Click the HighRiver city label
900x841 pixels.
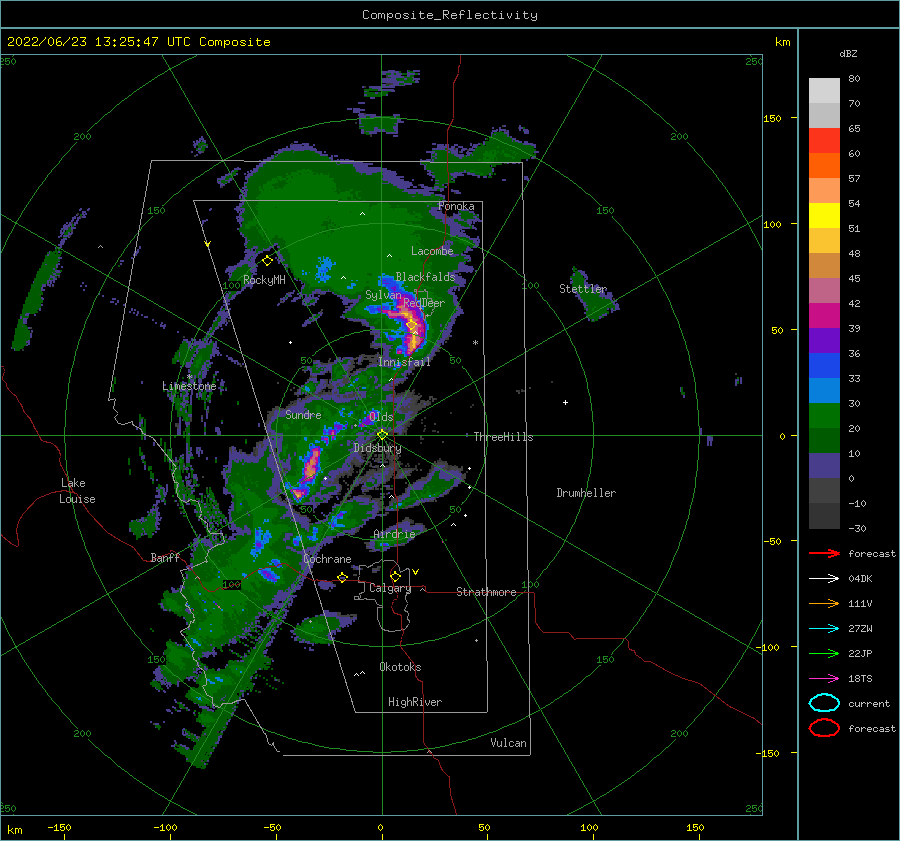[x=415, y=702]
